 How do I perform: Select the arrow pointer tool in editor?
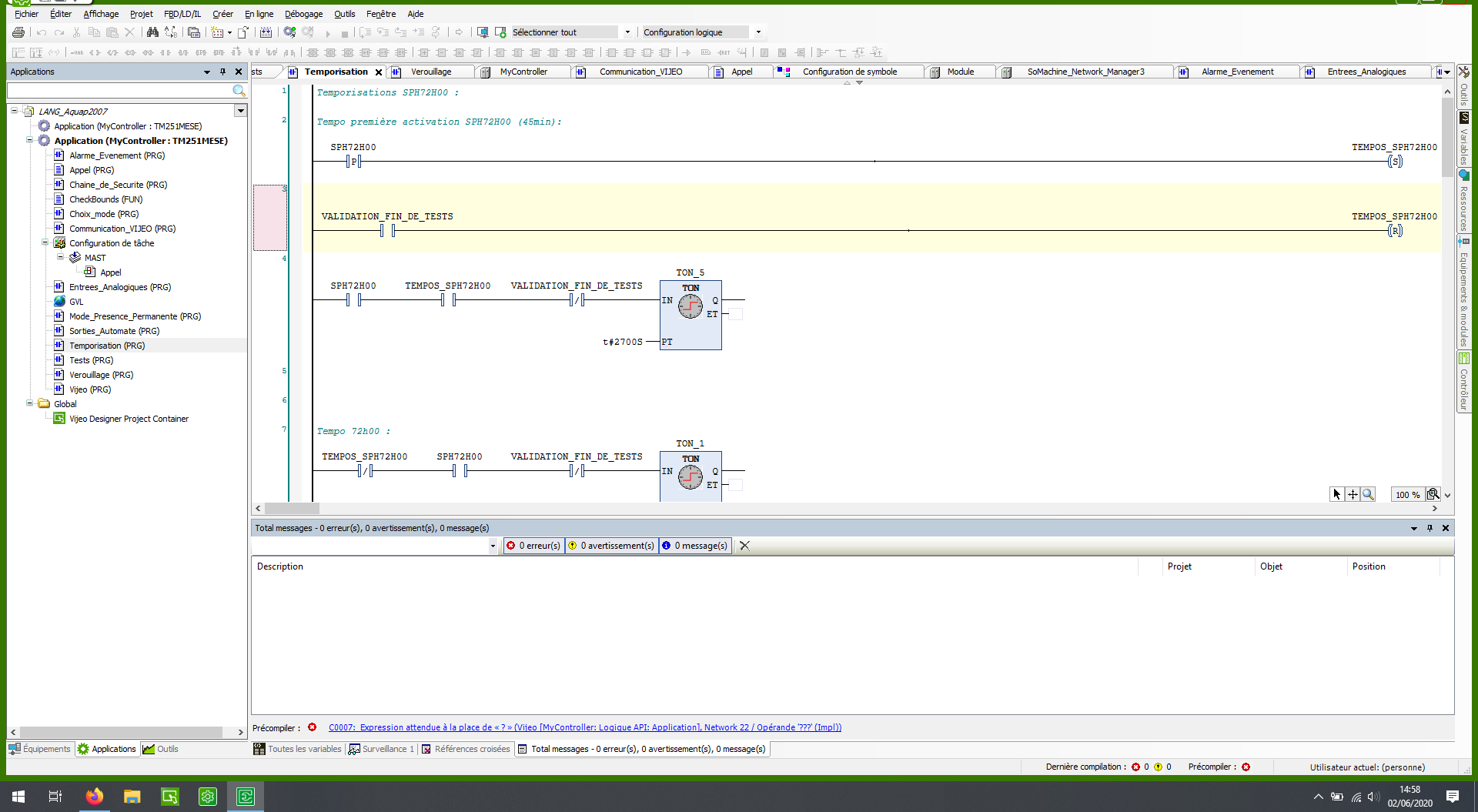[1337, 495]
